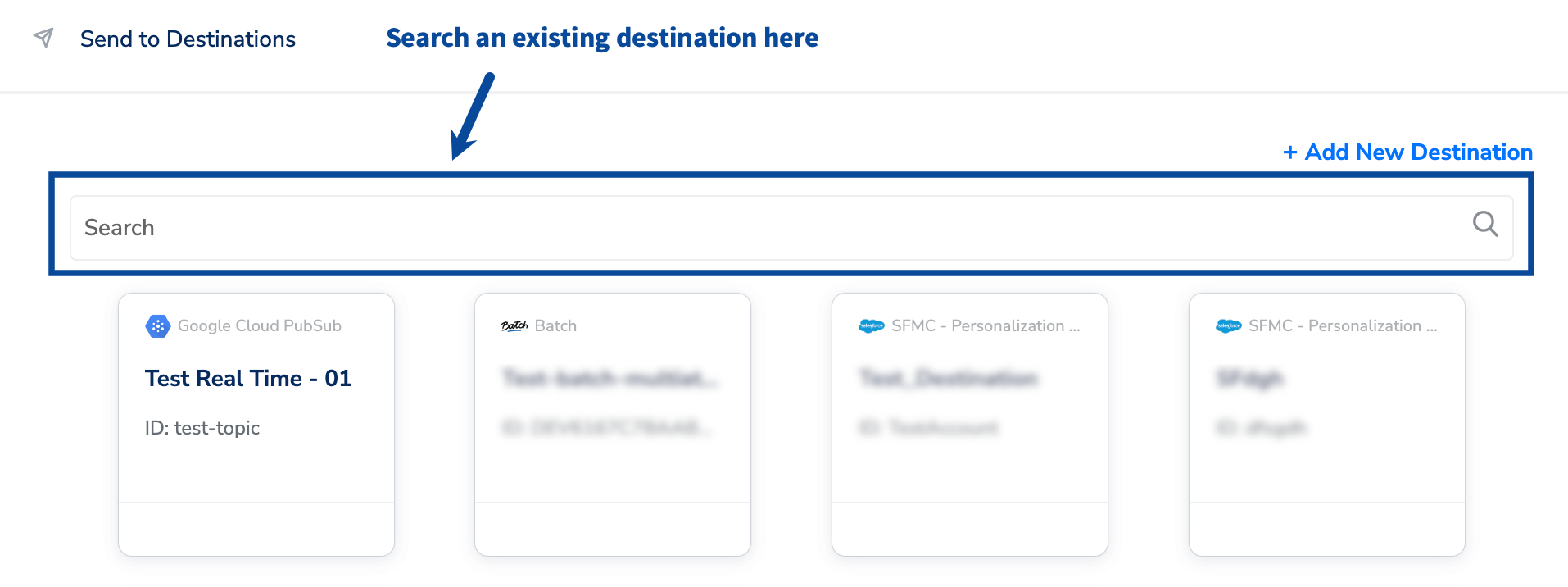
Task: Click the Batch label text
Action: 555,326
